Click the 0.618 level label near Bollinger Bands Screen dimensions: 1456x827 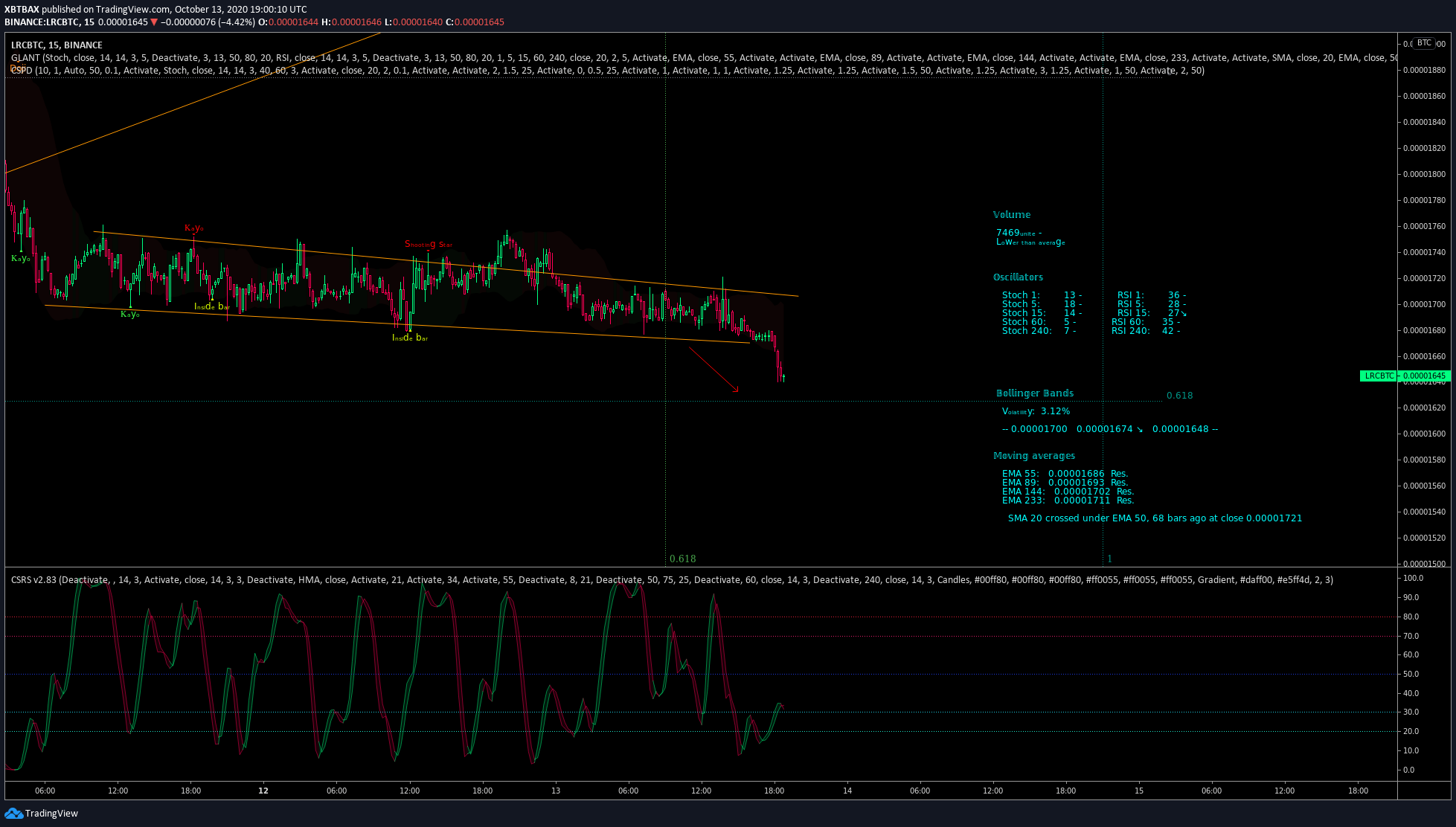1179,396
